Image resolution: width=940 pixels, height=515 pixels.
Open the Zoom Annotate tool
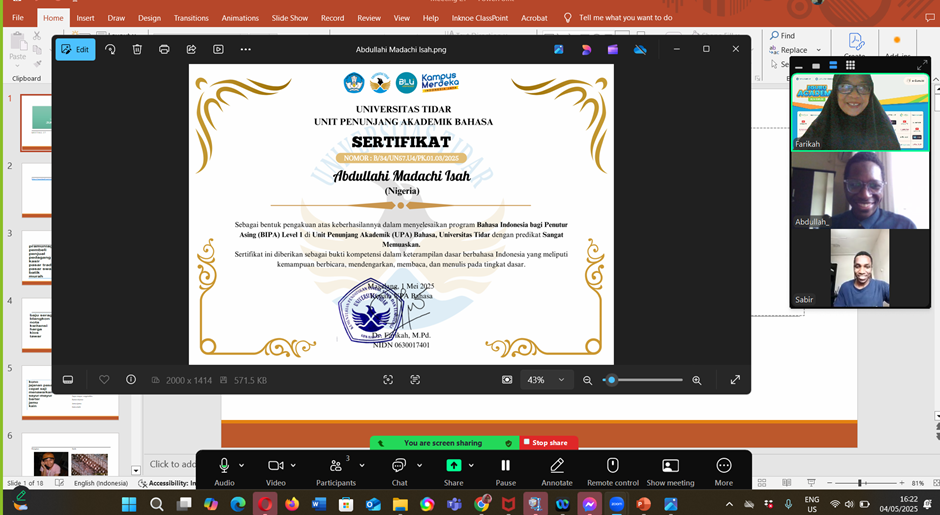557,471
